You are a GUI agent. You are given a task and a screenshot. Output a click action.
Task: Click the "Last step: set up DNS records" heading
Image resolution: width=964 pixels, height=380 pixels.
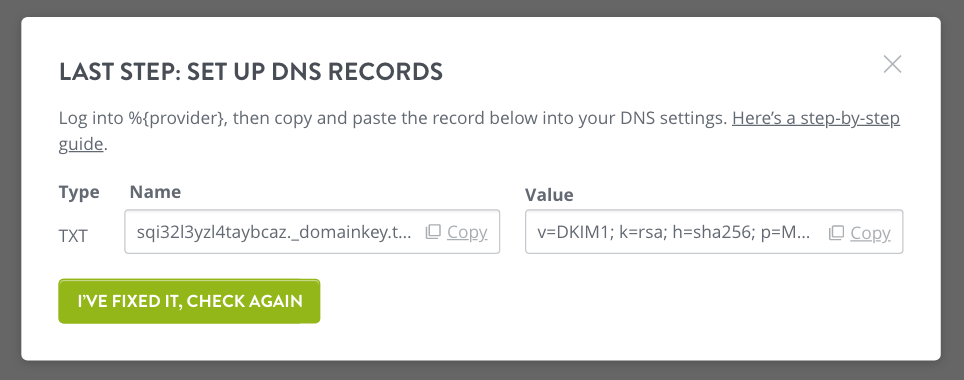[x=251, y=72]
